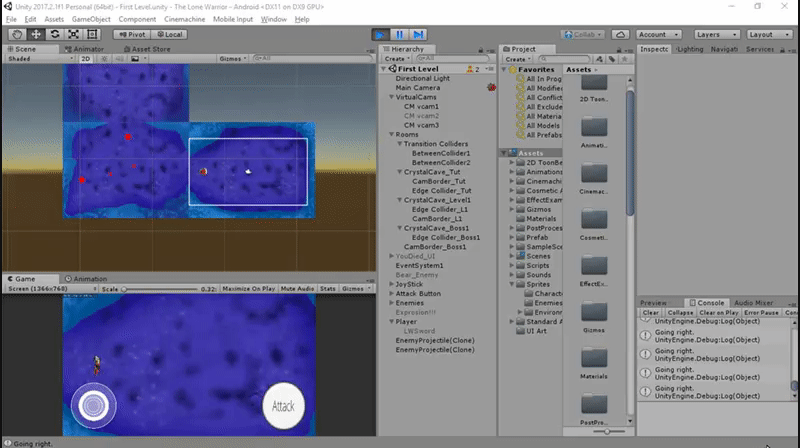Select the Rotate tool
The width and height of the screenshot is (800, 448).
pyautogui.click(x=55, y=34)
